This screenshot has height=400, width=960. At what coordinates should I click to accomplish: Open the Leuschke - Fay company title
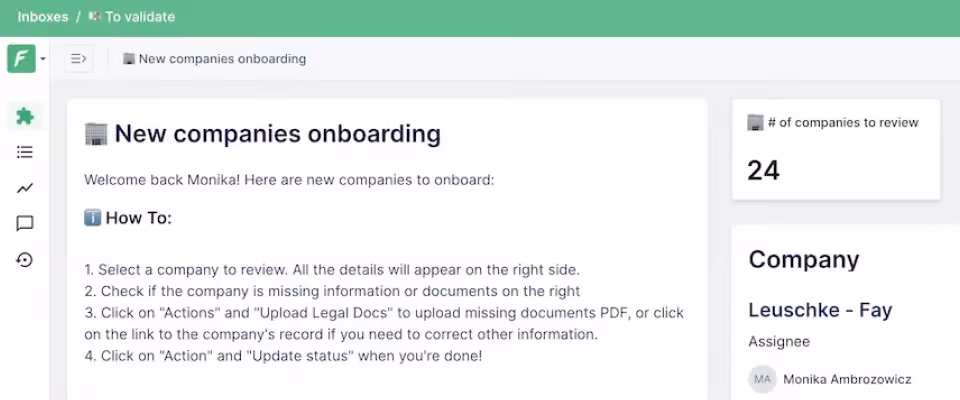820,310
